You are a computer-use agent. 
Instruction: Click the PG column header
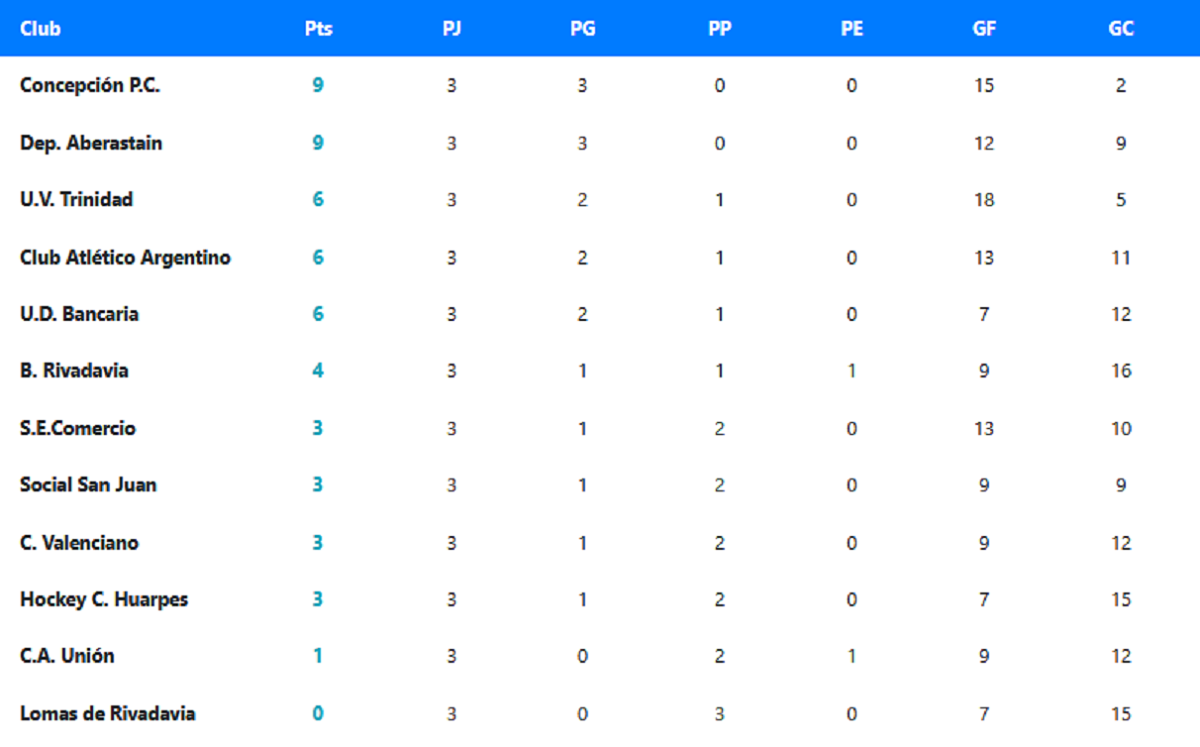point(582,29)
